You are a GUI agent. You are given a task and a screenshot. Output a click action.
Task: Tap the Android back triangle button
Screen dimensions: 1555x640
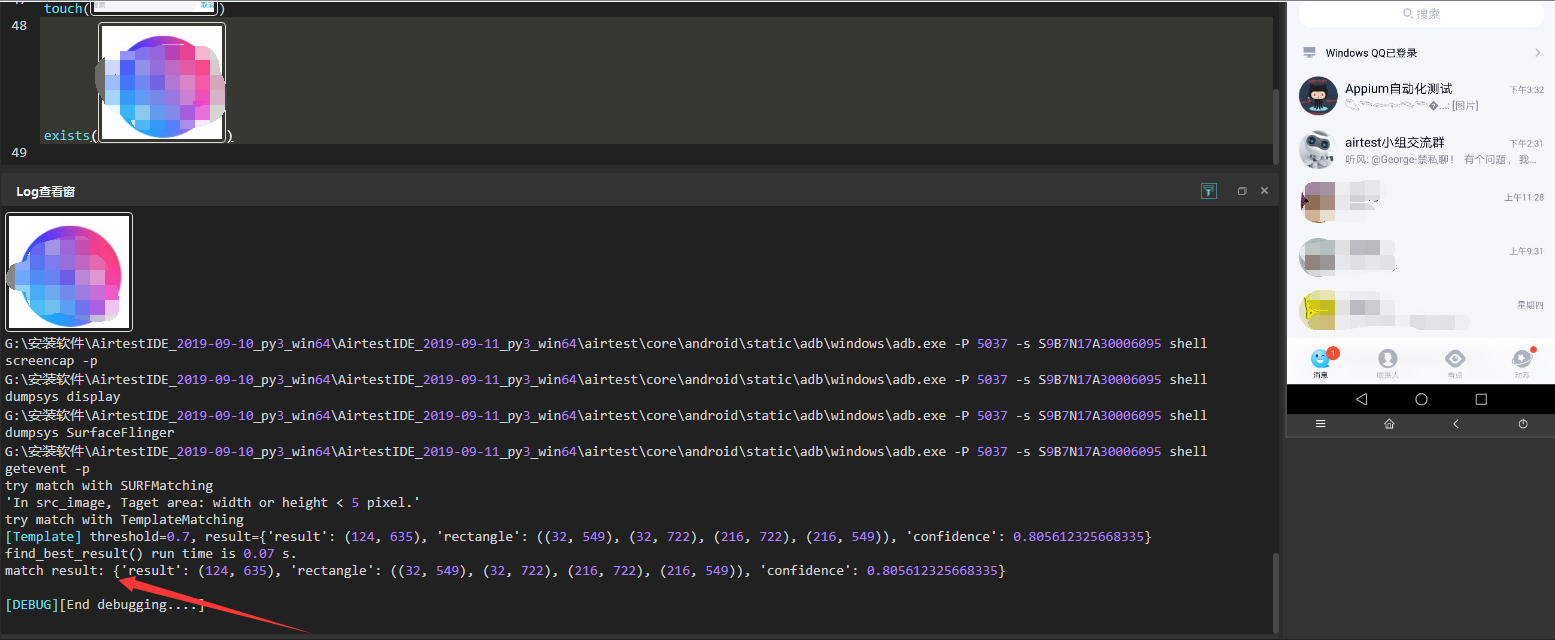(x=1361, y=399)
